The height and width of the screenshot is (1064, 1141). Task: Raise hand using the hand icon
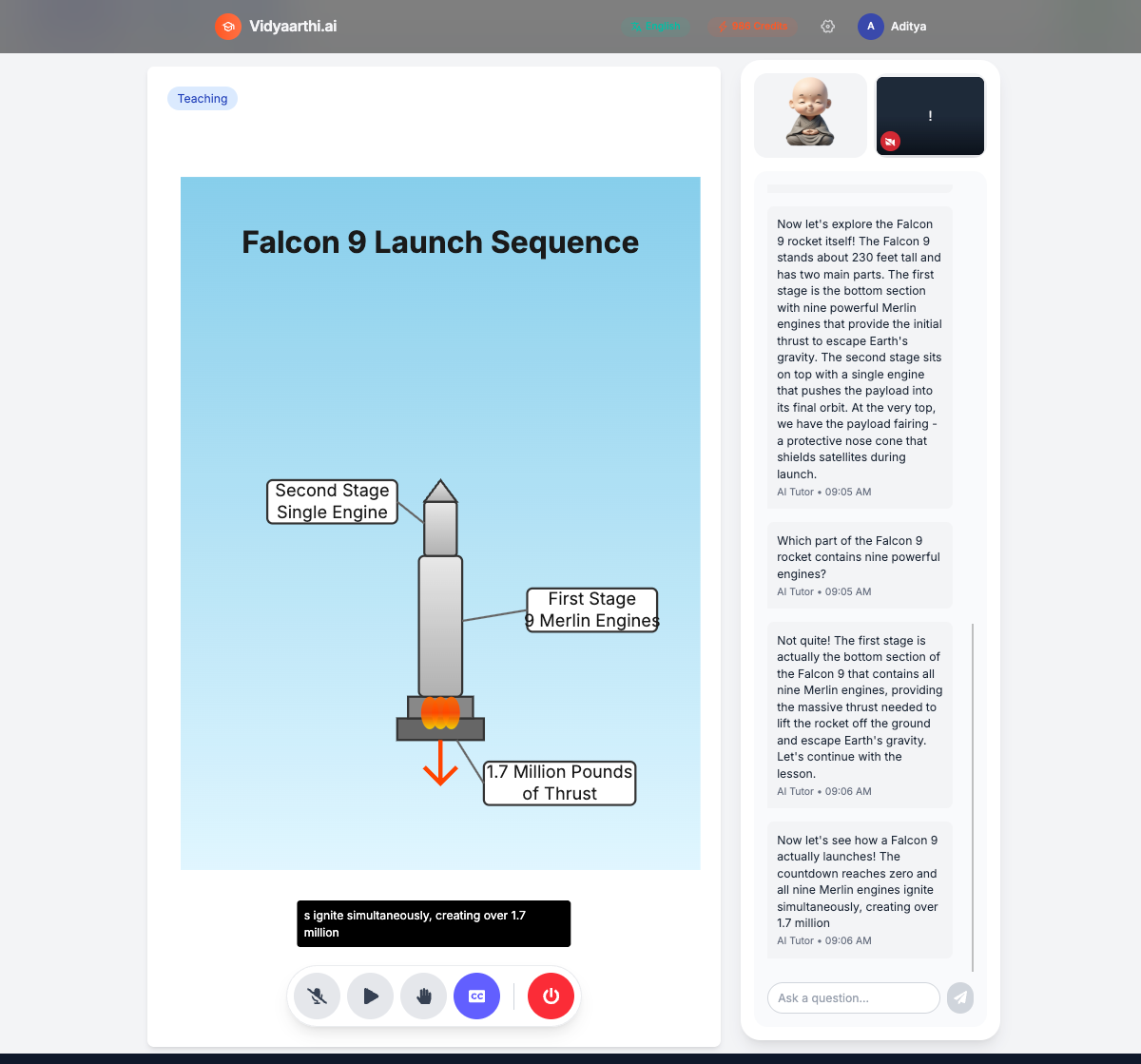[x=424, y=996]
